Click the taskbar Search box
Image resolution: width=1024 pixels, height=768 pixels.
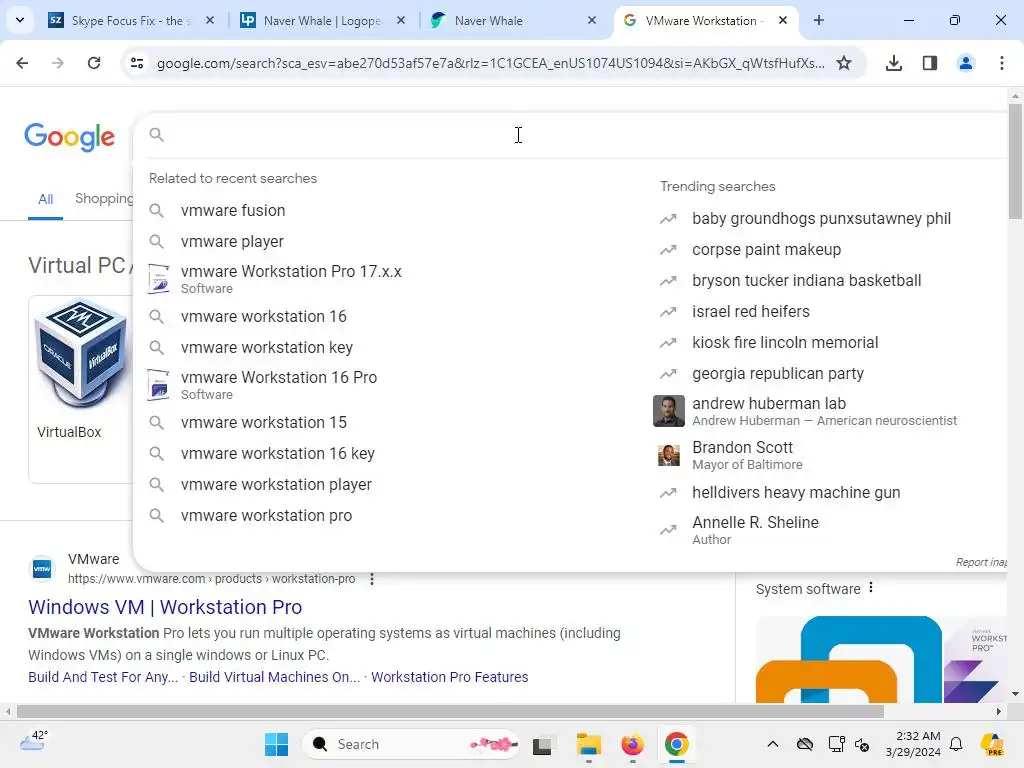pos(410,744)
